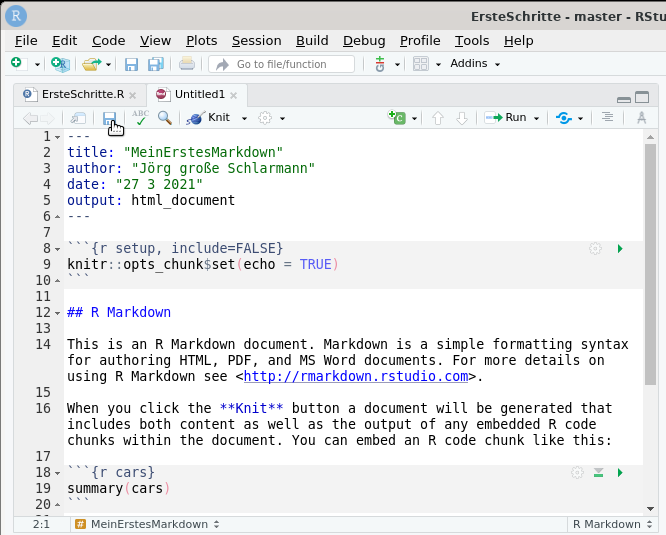Collapse setup chunk fold arrow at line 8
Screen dimensions: 666x535
pyautogui.click(x=57, y=249)
